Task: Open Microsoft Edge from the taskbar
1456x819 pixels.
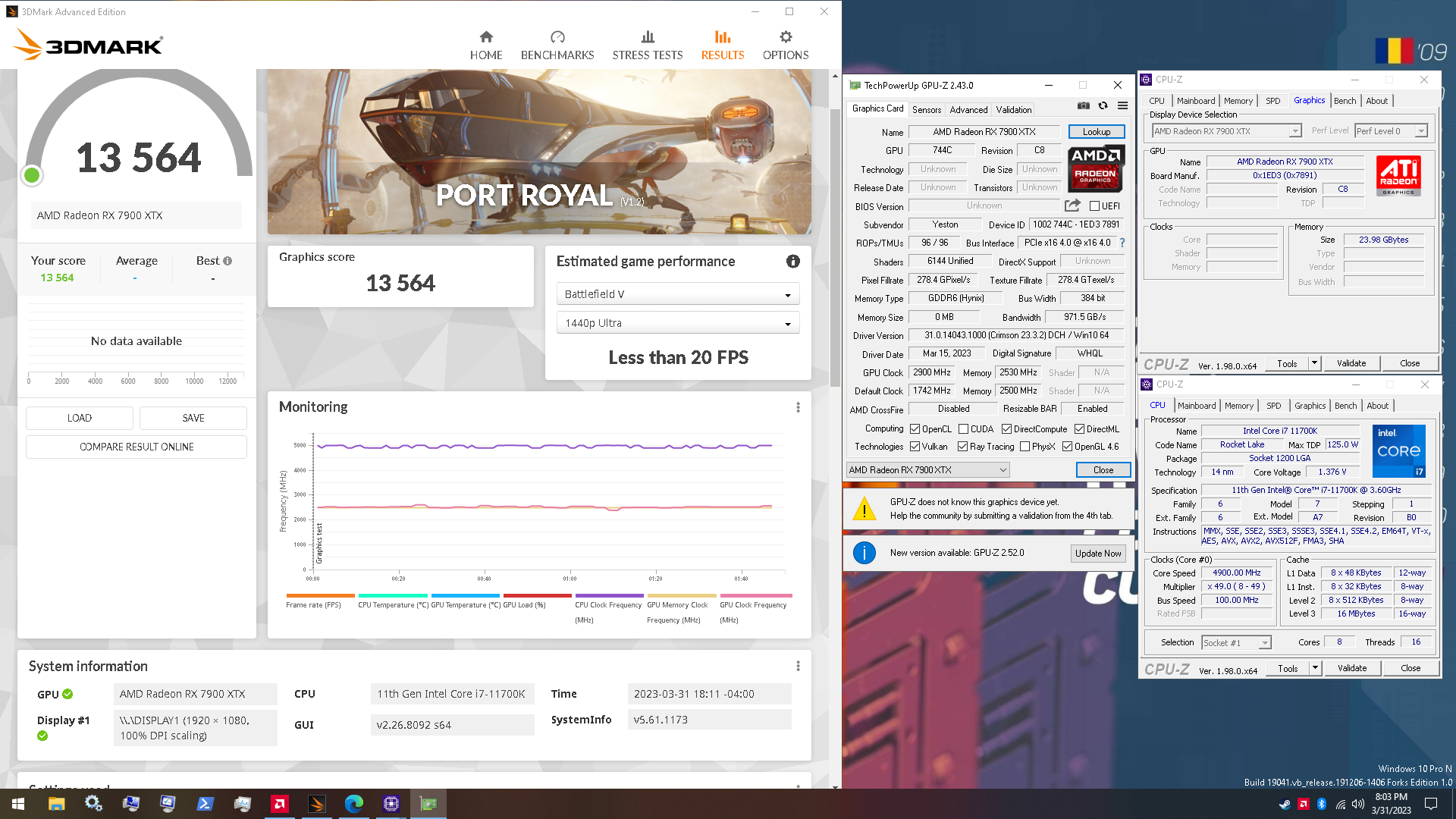Action: (x=354, y=804)
